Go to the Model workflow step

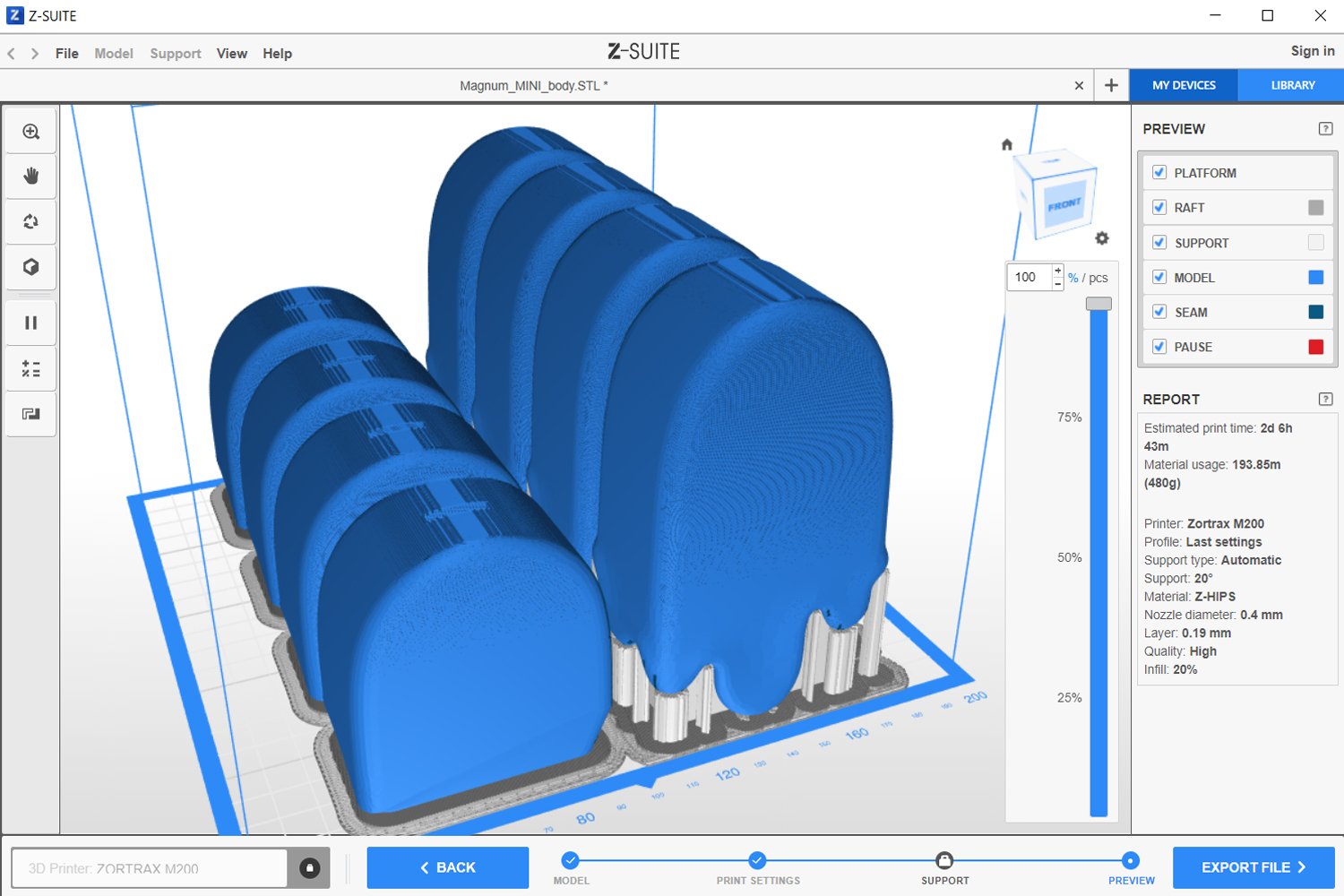[x=571, y=868]
